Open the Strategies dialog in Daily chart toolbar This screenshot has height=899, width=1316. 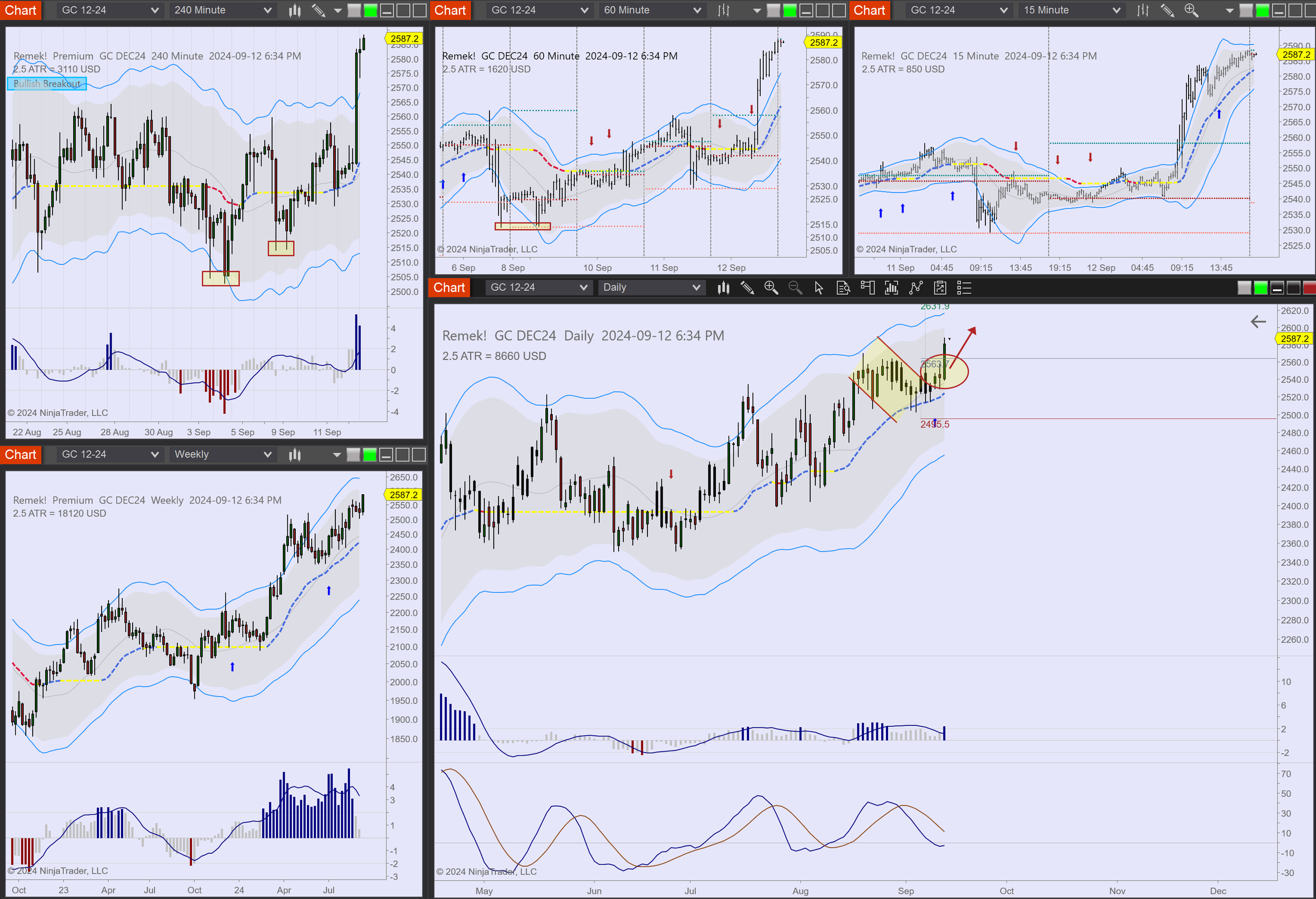(x=915, y=287)
